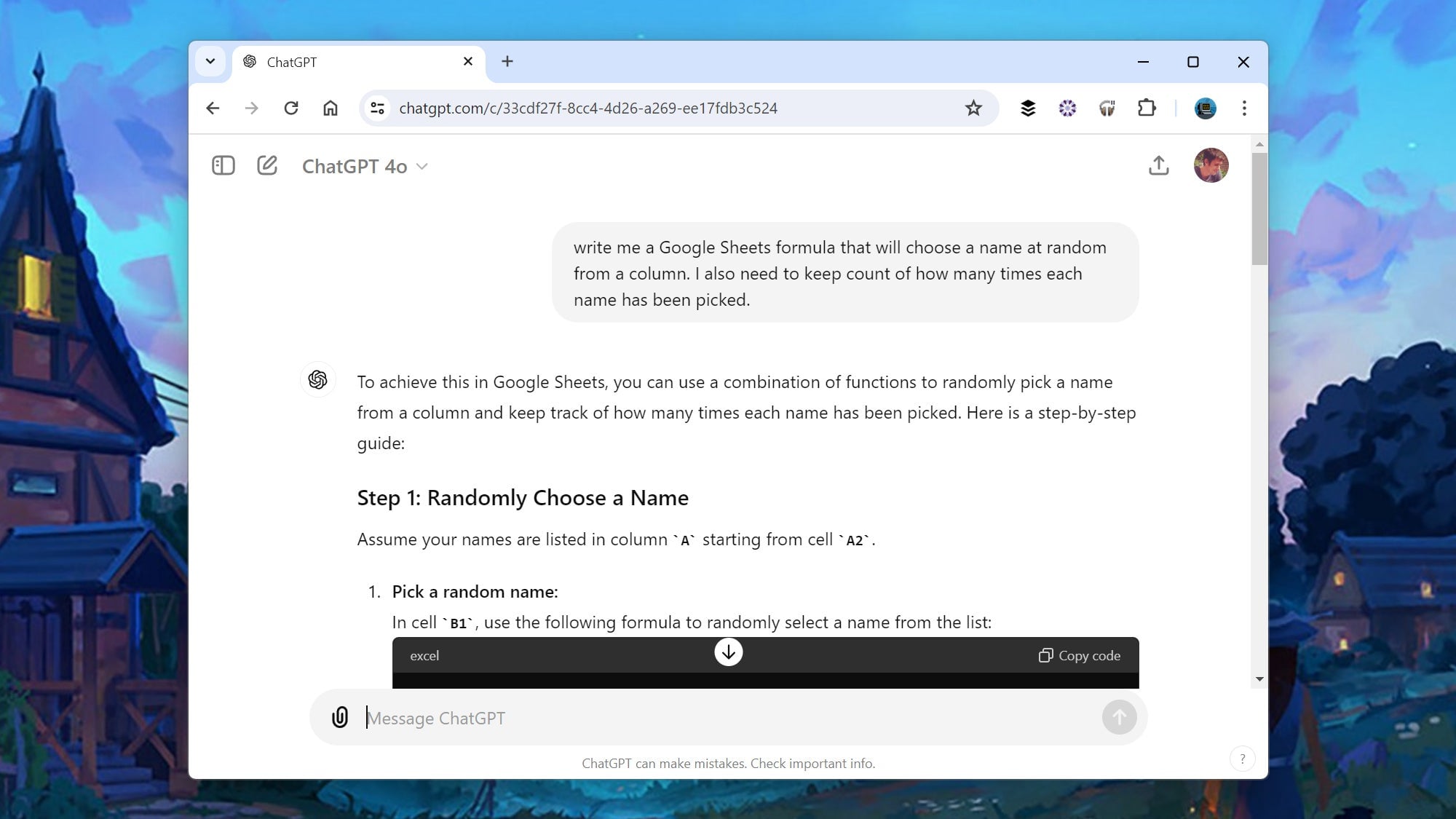Open the Chrome three-dot menu
The image size is (1456, 819).
coord(1244,108)
